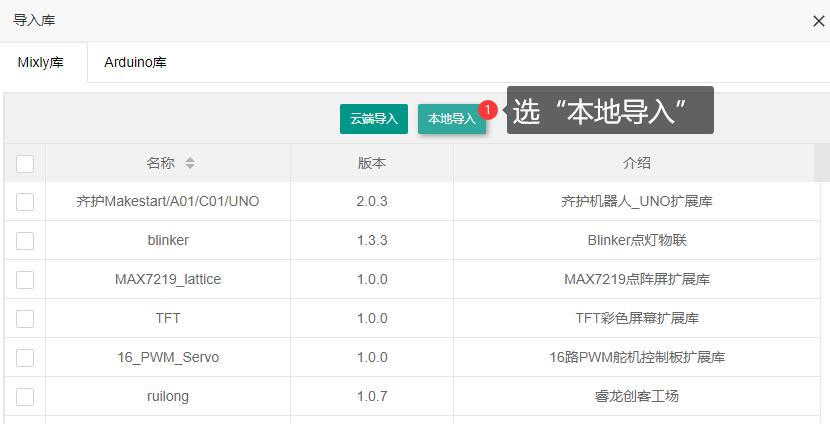This screenshot has height=424, width=830.
Task: Click the 睿龙创客工场 description
Action: coord(636,396)
